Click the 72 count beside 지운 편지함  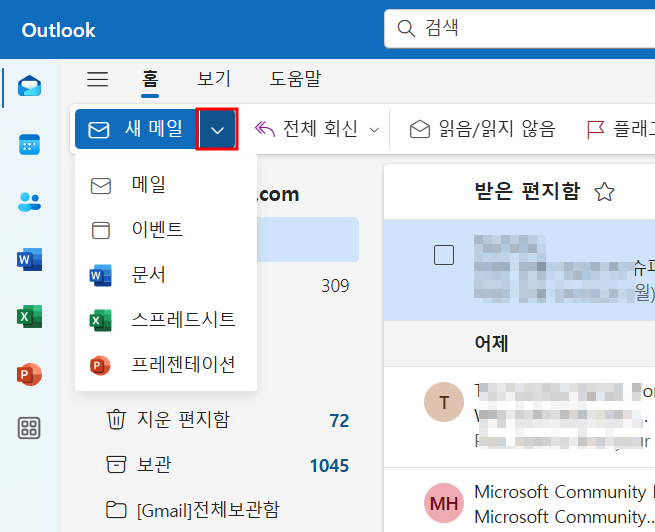coord(339,421)
